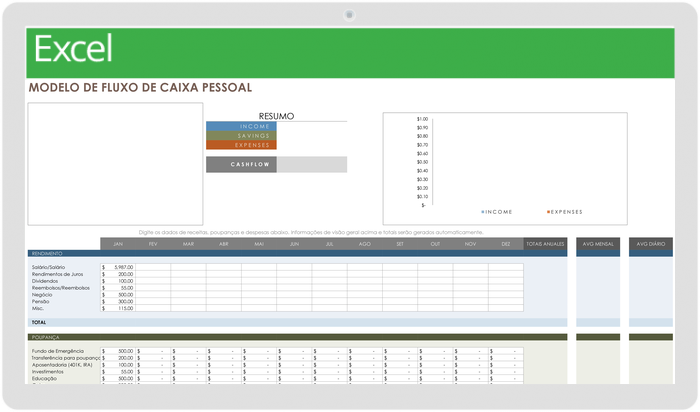Click the Excel logo in the green banner
Image resolution: width=700 pixels, height=412 pixels.
pyautogui.click(x=73, y=50)
